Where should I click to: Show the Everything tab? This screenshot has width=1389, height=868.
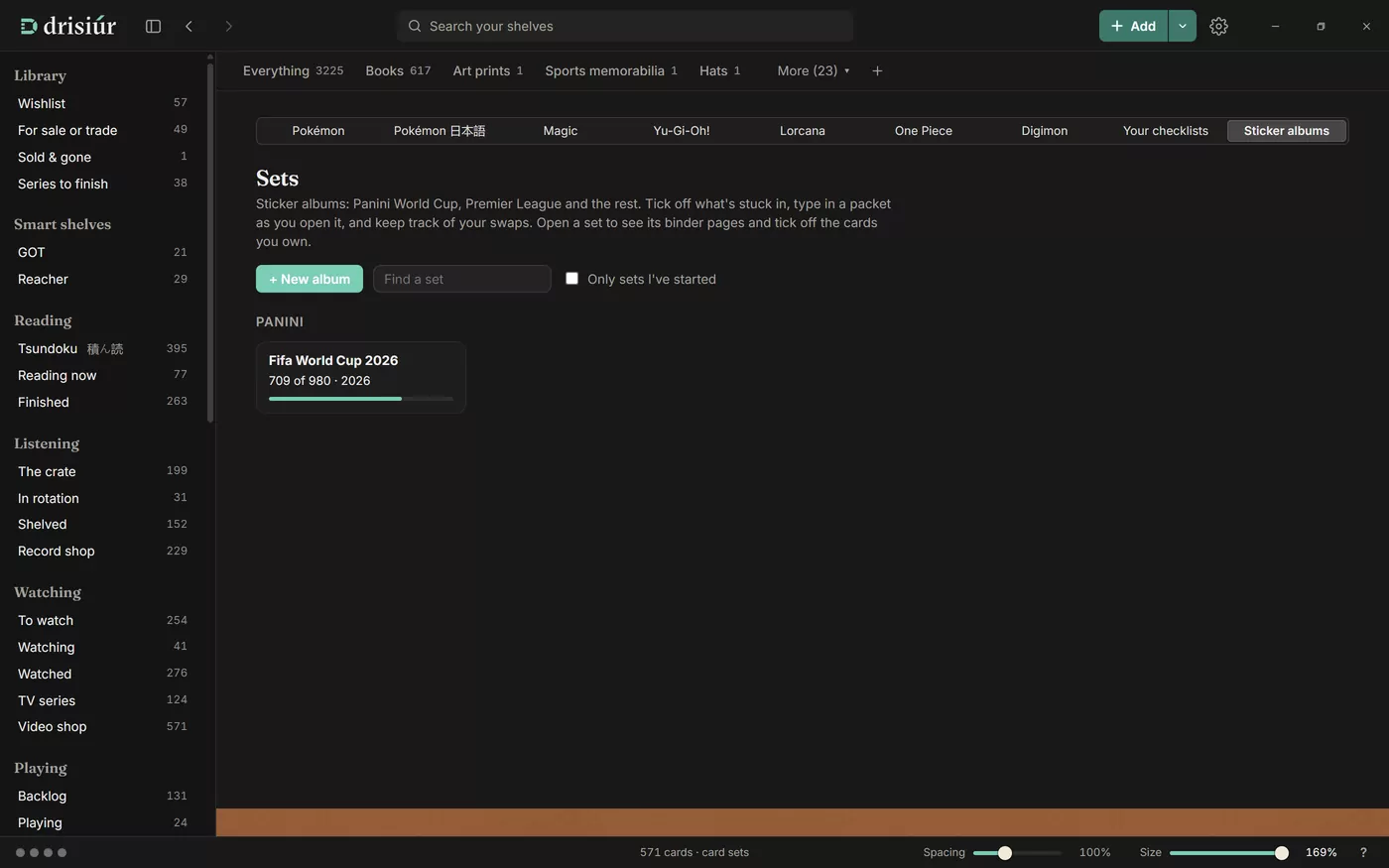[x=293, y=70]
